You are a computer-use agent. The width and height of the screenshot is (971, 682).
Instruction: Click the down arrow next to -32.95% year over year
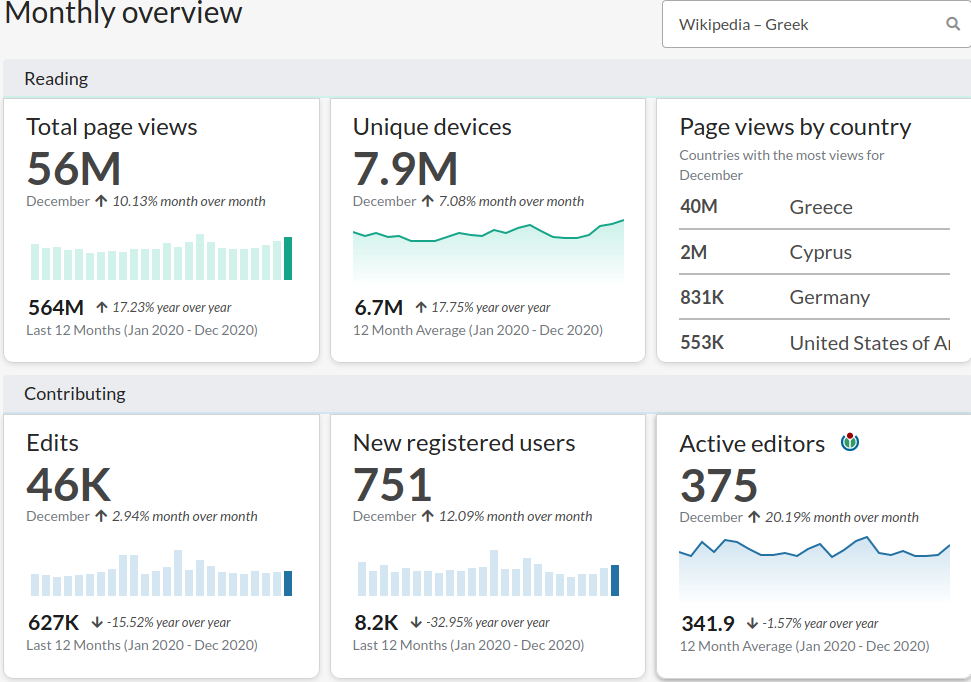[416, 622]
